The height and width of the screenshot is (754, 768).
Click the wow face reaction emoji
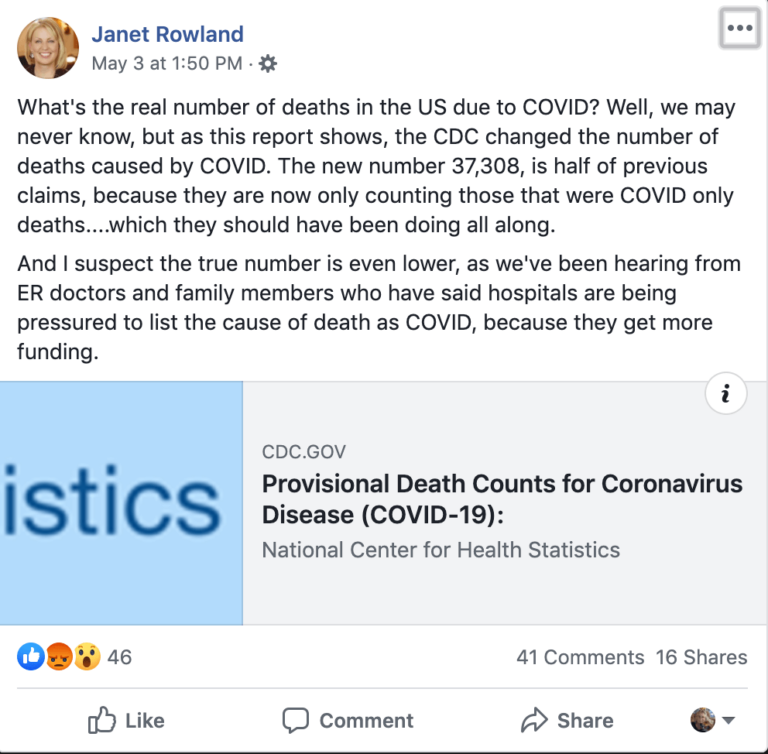click(87, 657)
